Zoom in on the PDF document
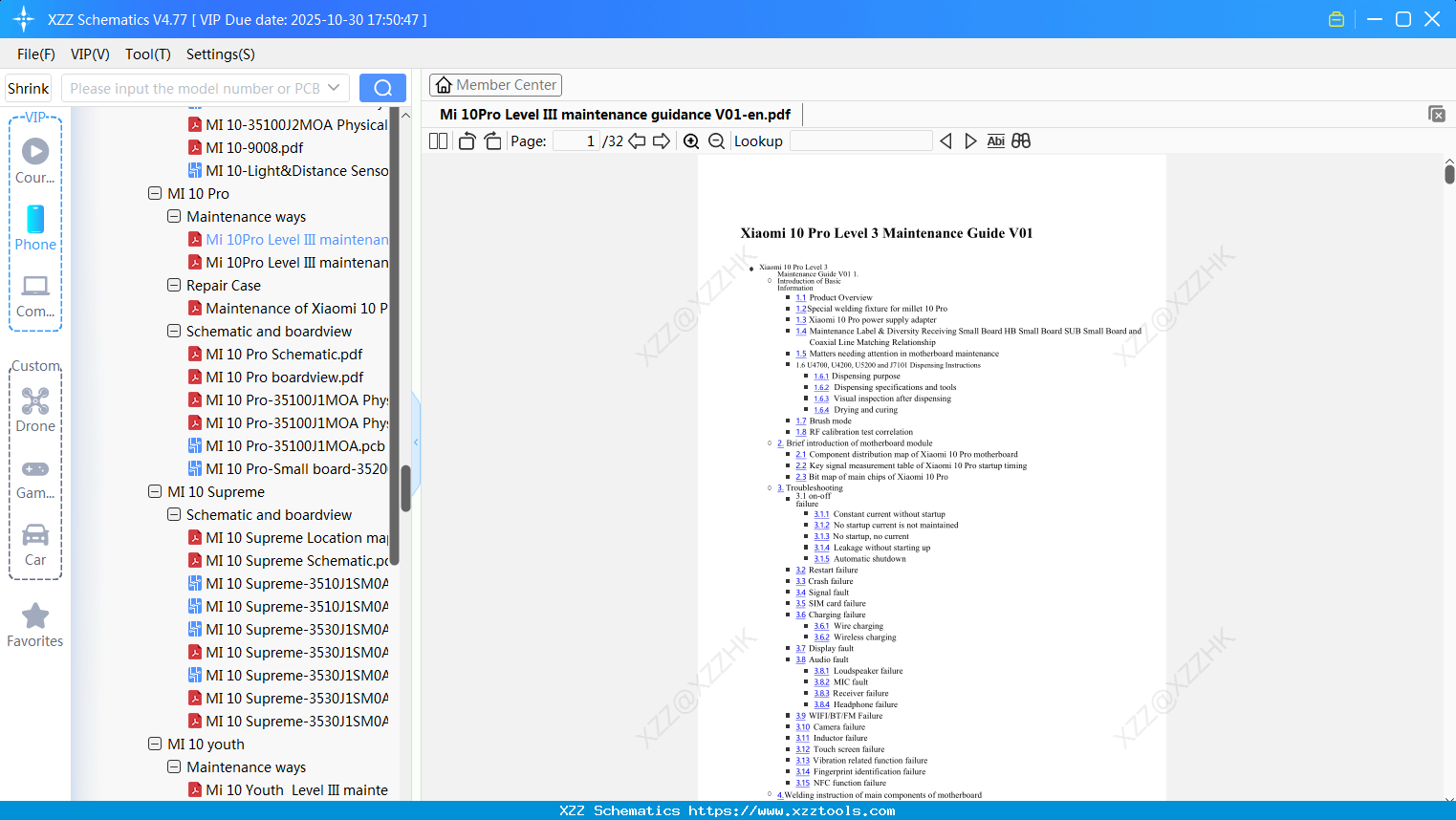1456x820 pixels. pos(691,141)
